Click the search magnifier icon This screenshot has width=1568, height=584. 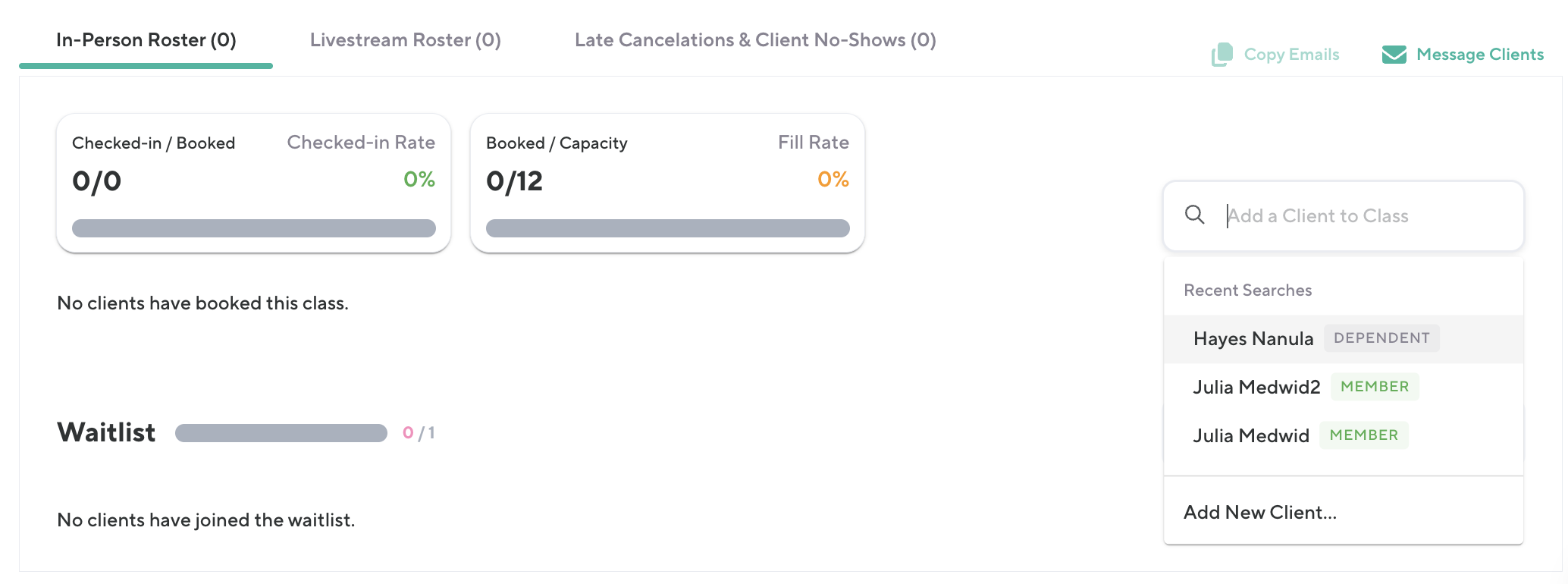pyautogui.click(x=1195, y=215)
